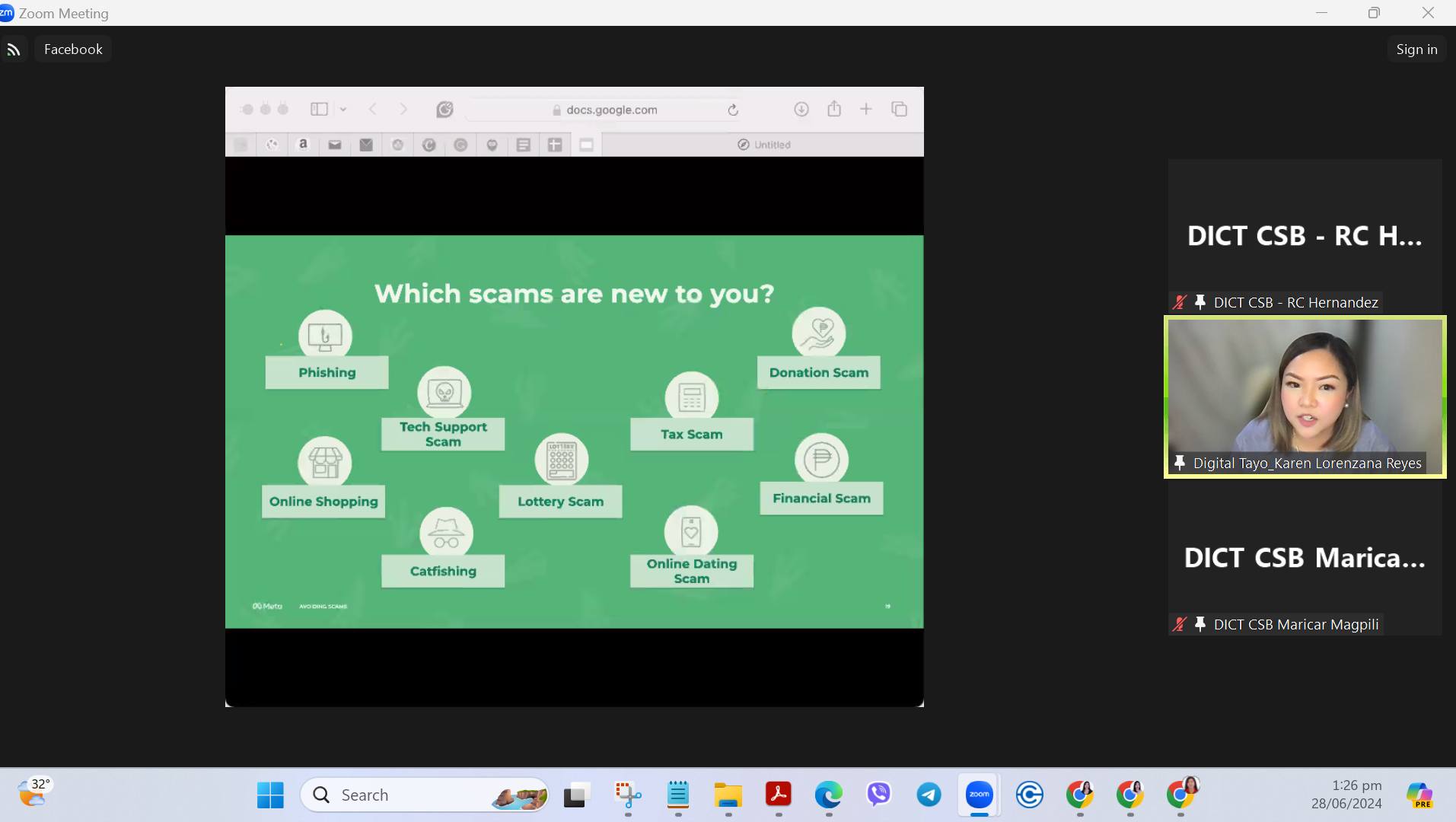The width and height of the screenshot is (1456, 822).
Task: Reload the page in shared Safari window
Action: pyautogui.click(x=733, y=110)
